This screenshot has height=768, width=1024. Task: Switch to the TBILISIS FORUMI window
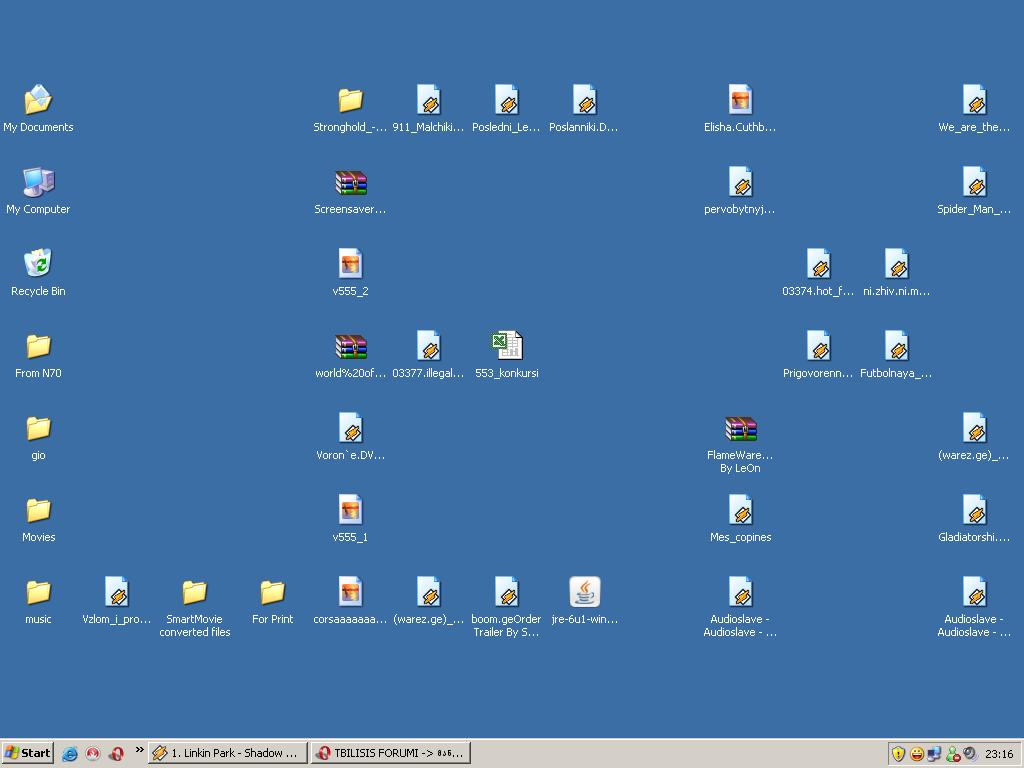click(390, 753)
